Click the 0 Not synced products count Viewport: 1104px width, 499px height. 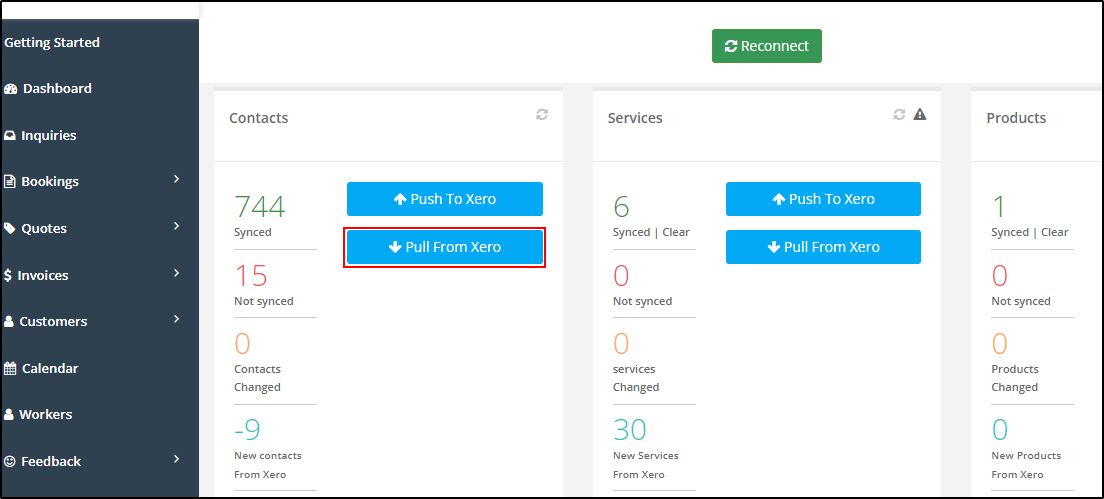(1000, 276)
